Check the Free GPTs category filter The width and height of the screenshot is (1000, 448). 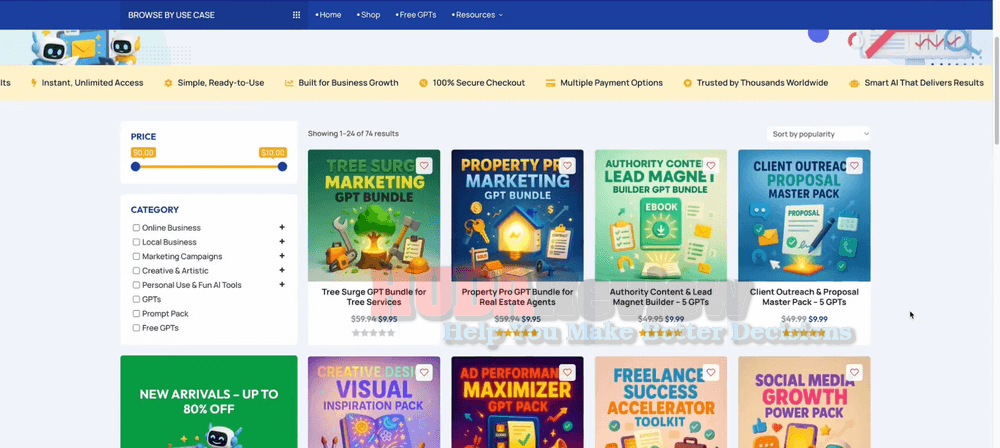coord(136,328)
